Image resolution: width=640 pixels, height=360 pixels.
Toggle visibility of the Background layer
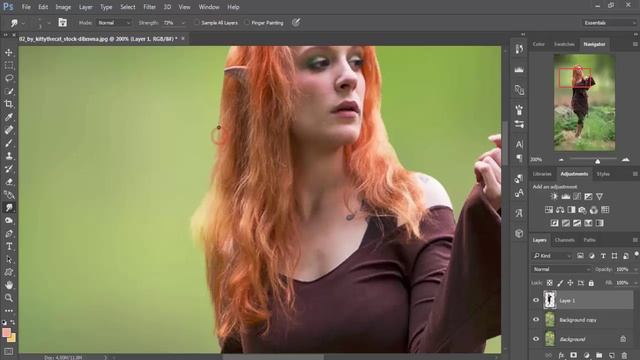point(536,339)
